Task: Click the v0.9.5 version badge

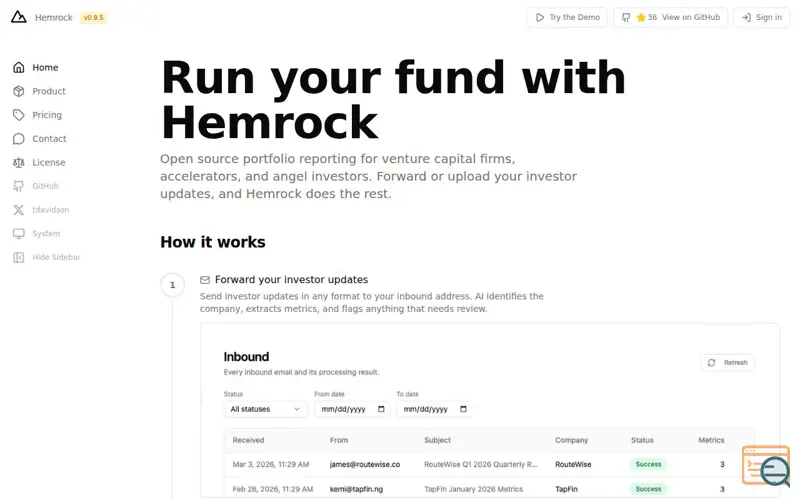Action: pos(93,17)
